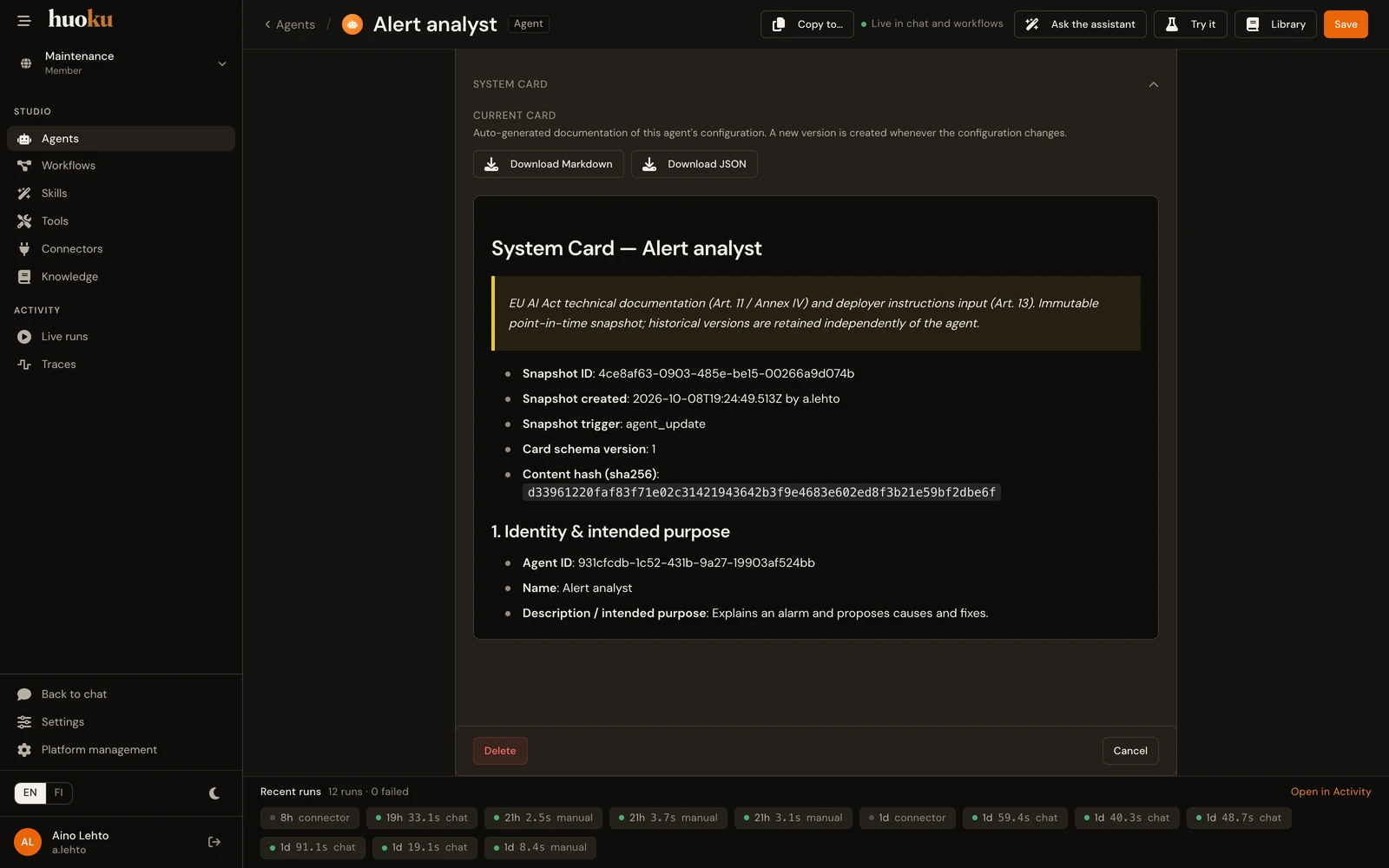Image resolution: width=1389 pixels, height=868 pixels.
Task: Open Knowledge in the sidebar
Action: [121, 277]
